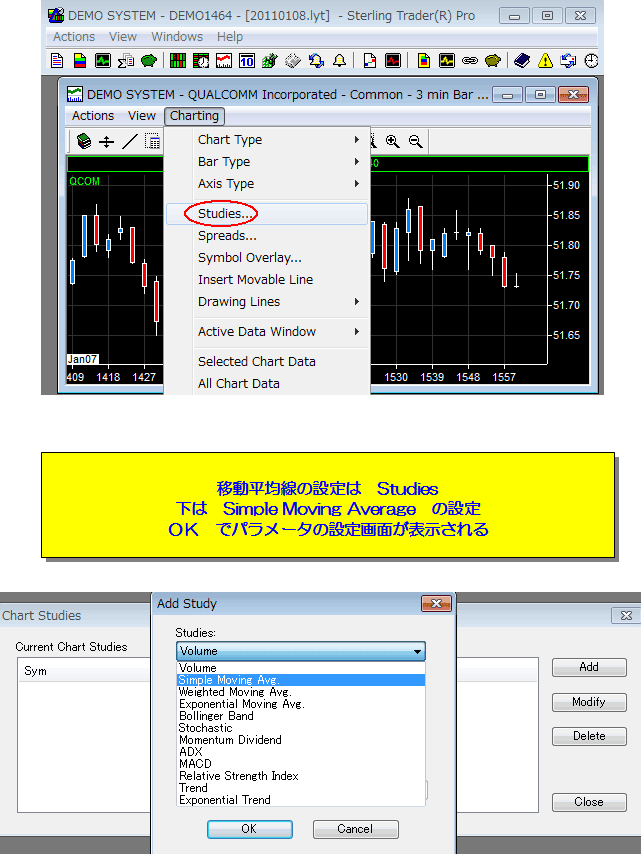Zoom in on the chart with magnifier plus
The width and height of the screenshot is (641, 854).
coord(392,142)
